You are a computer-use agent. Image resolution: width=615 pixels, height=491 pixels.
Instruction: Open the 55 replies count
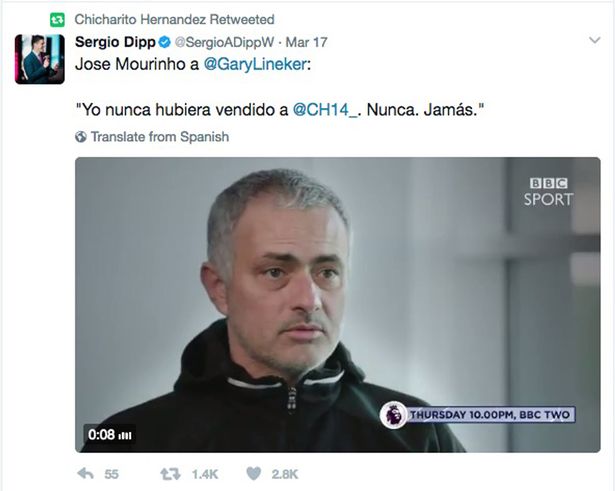point(111,475)
